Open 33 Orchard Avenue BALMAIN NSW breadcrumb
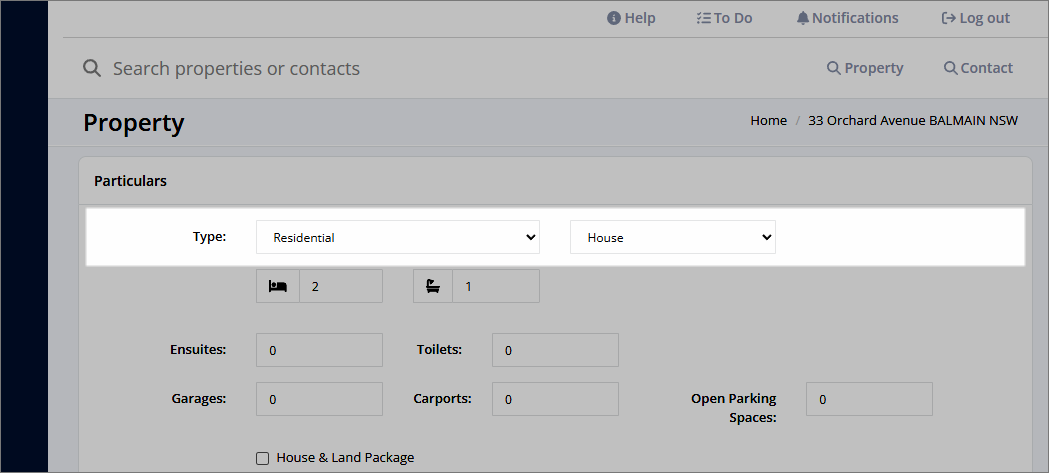Viewport: 1049px width, 473px height. click(x=913, y=120)
